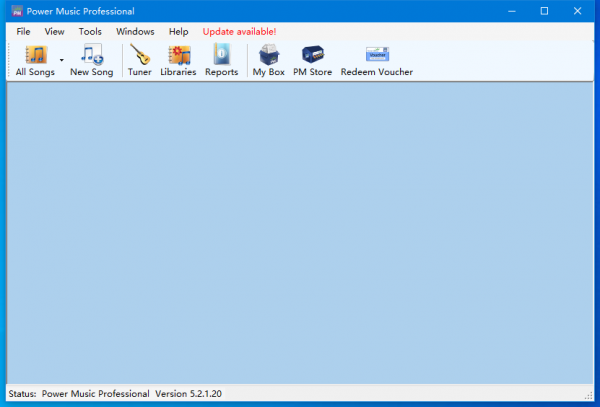
Task: Expand the All Songs dropdown arrow
Action: [x=62, y=61]
